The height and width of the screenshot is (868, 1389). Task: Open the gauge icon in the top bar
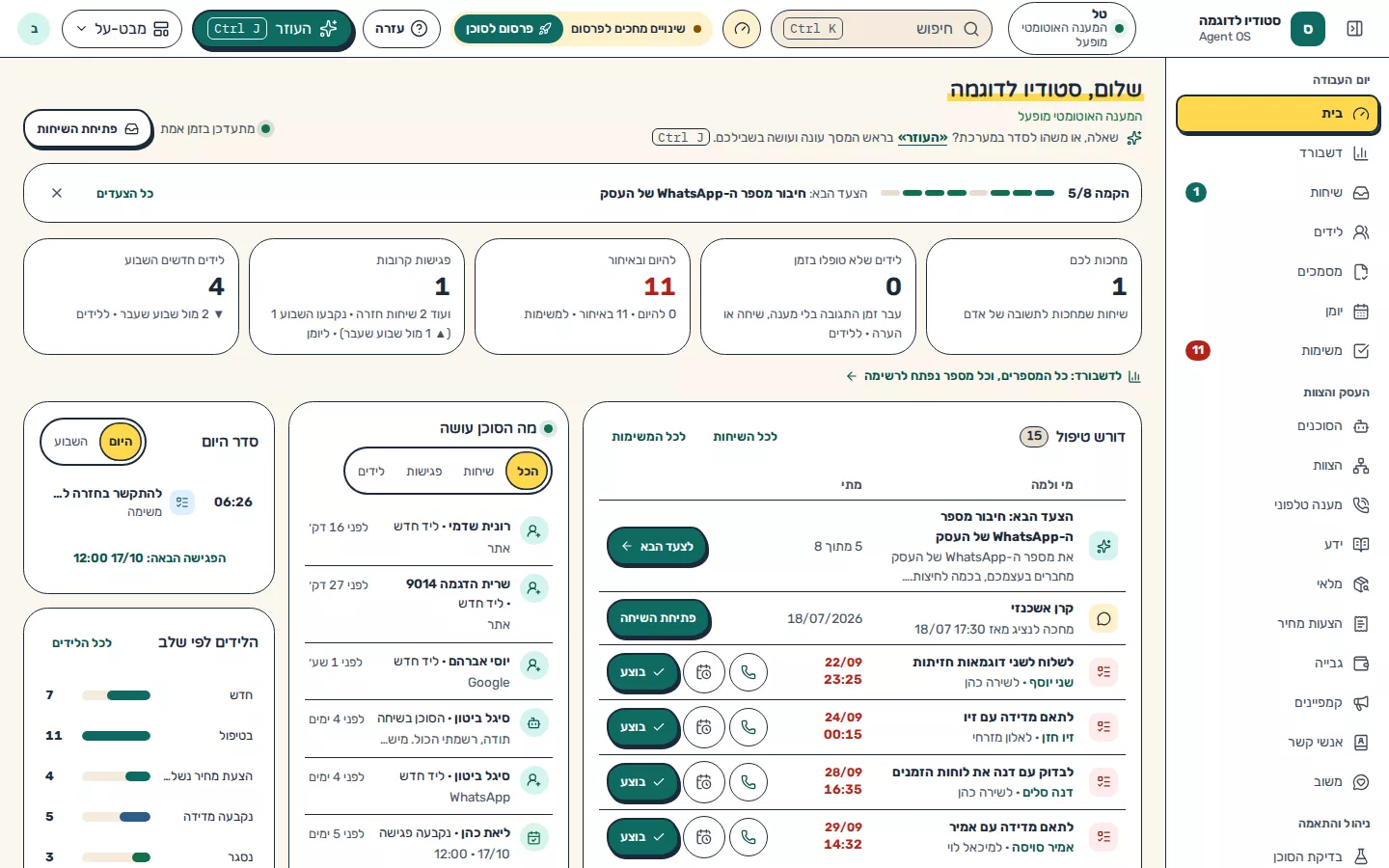[x=742, y=29]
